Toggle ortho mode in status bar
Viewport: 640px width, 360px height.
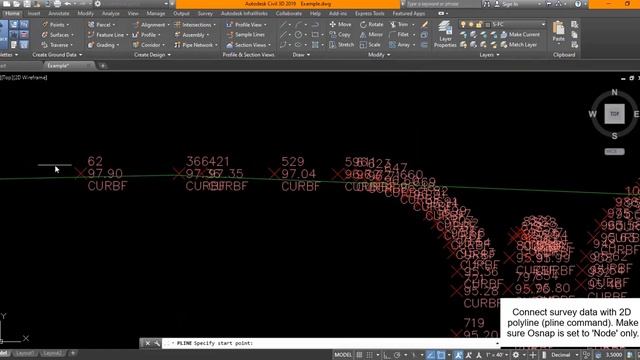(387, 355)
